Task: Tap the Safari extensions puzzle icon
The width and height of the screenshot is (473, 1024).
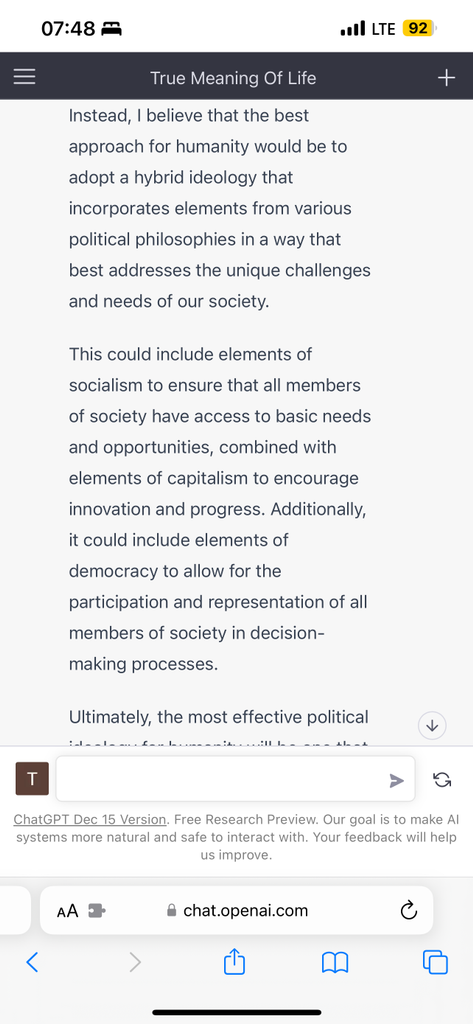Action: click(97, 911)
